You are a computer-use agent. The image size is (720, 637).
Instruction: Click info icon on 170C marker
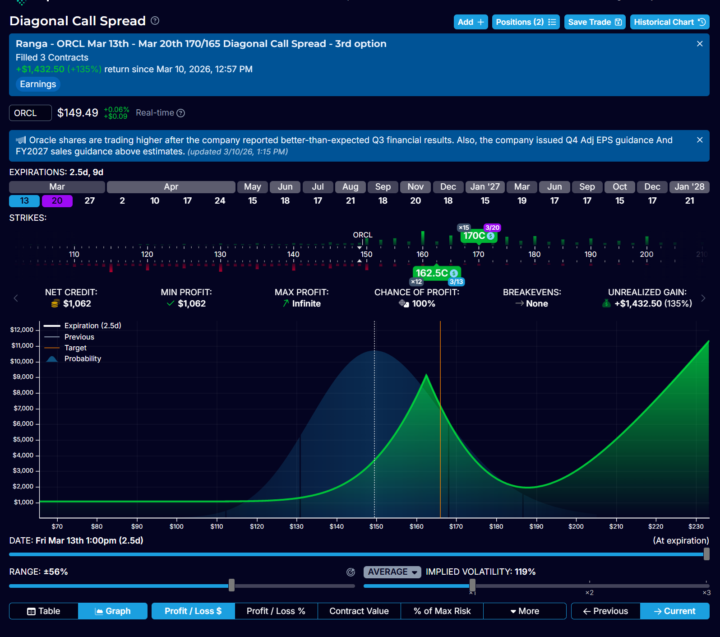pyautogui.click(x=490, y=236)
